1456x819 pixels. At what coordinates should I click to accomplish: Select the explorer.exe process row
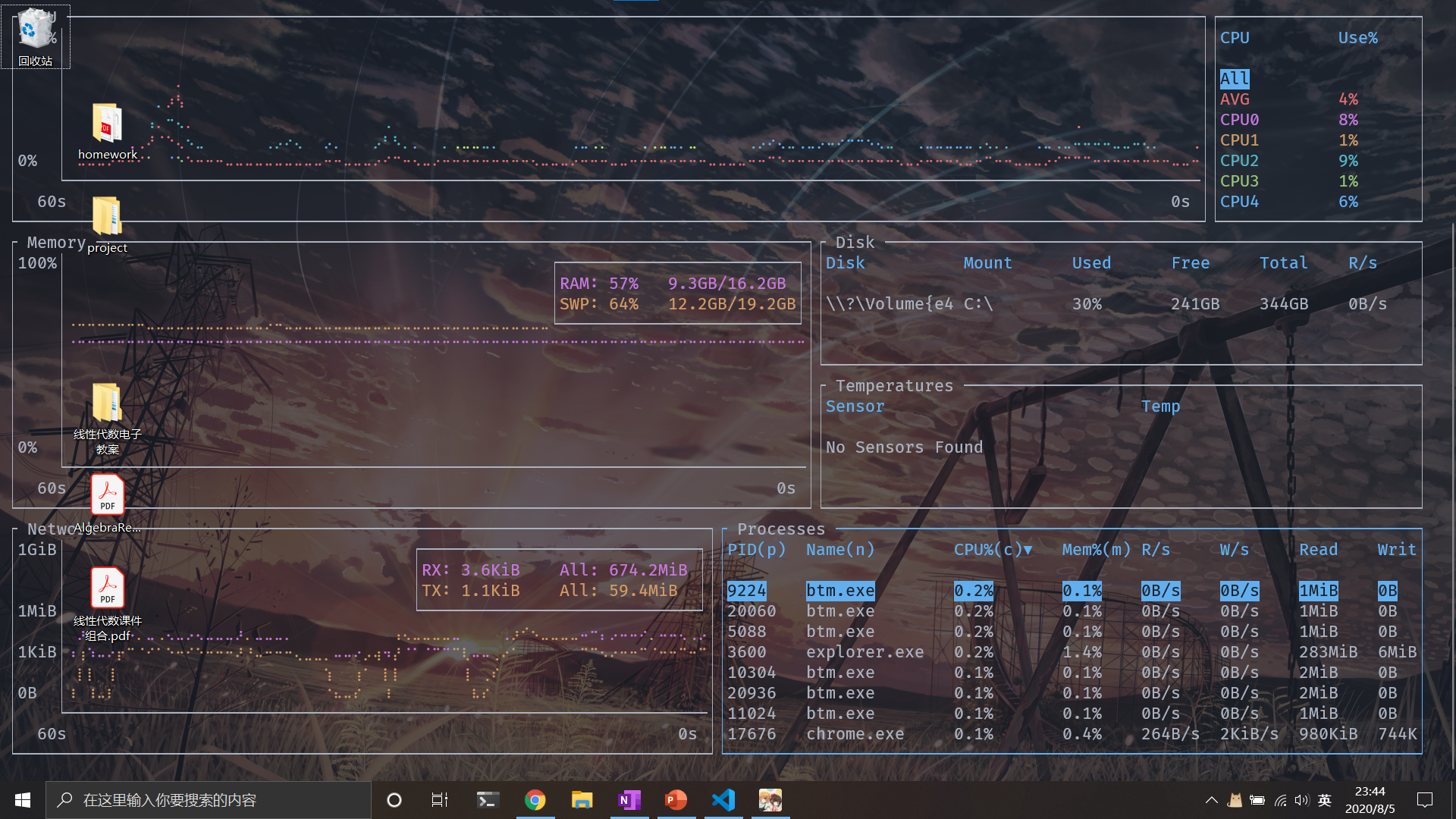[864, 652]
